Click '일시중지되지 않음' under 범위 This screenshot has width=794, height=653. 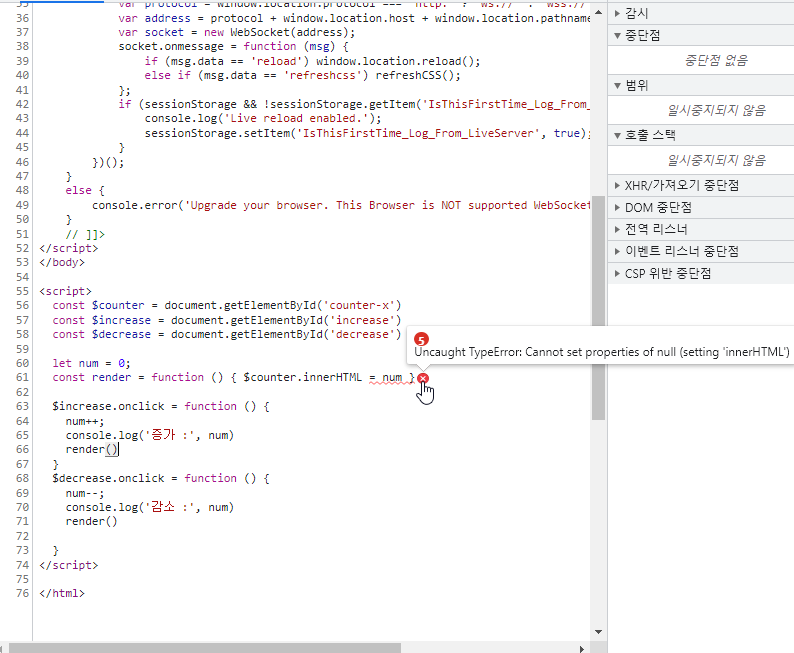point(716,110)
